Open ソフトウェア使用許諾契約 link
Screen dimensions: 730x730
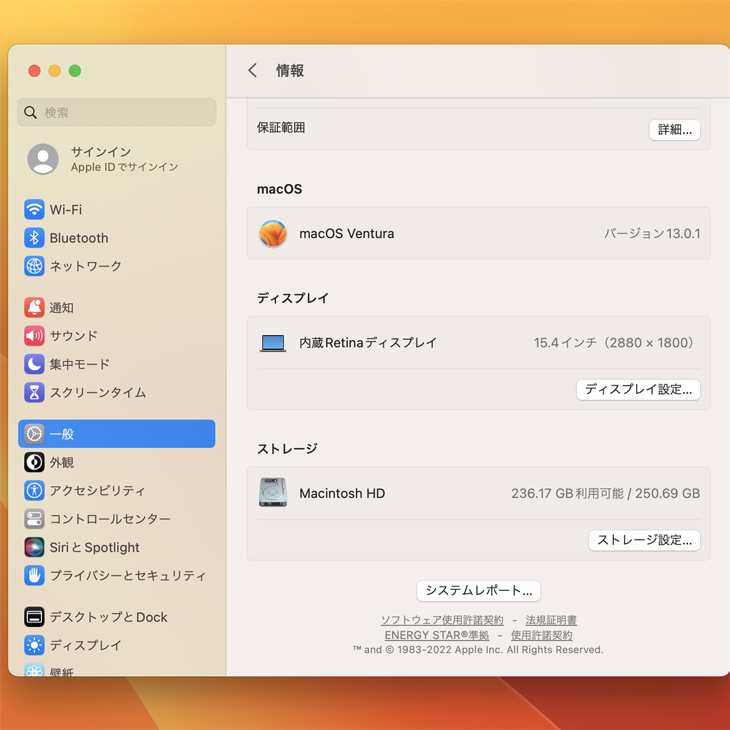pyautogui.click(x=442, y=620)
